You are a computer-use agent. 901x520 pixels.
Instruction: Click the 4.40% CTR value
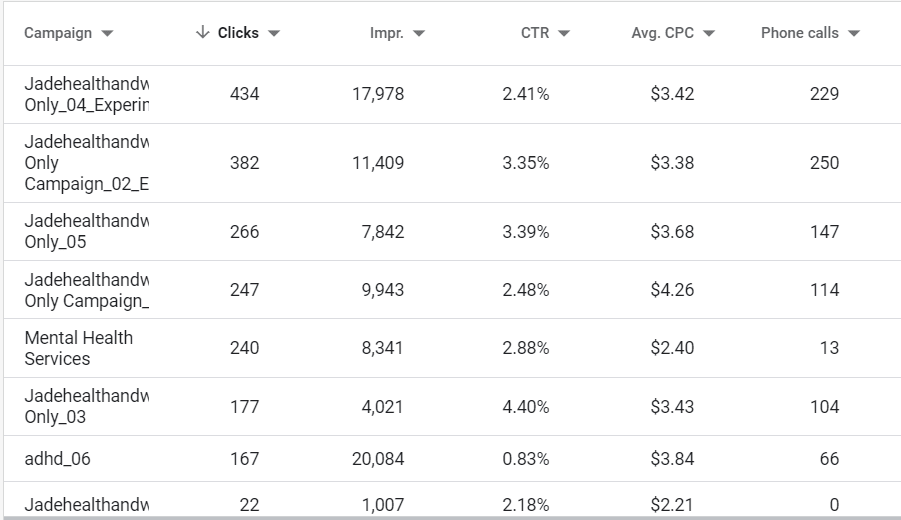[526, 407]
